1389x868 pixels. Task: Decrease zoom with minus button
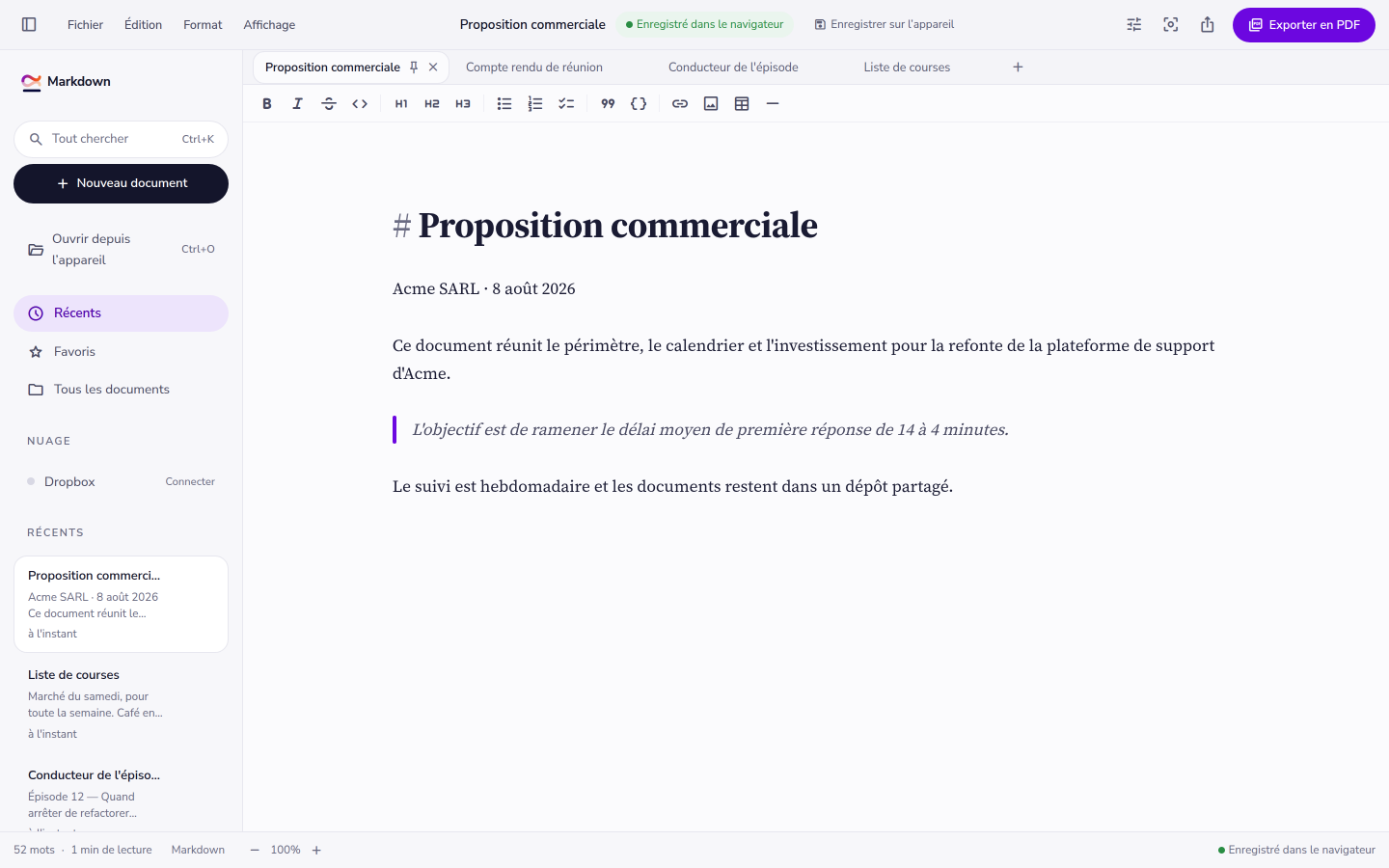pos(255,851)
